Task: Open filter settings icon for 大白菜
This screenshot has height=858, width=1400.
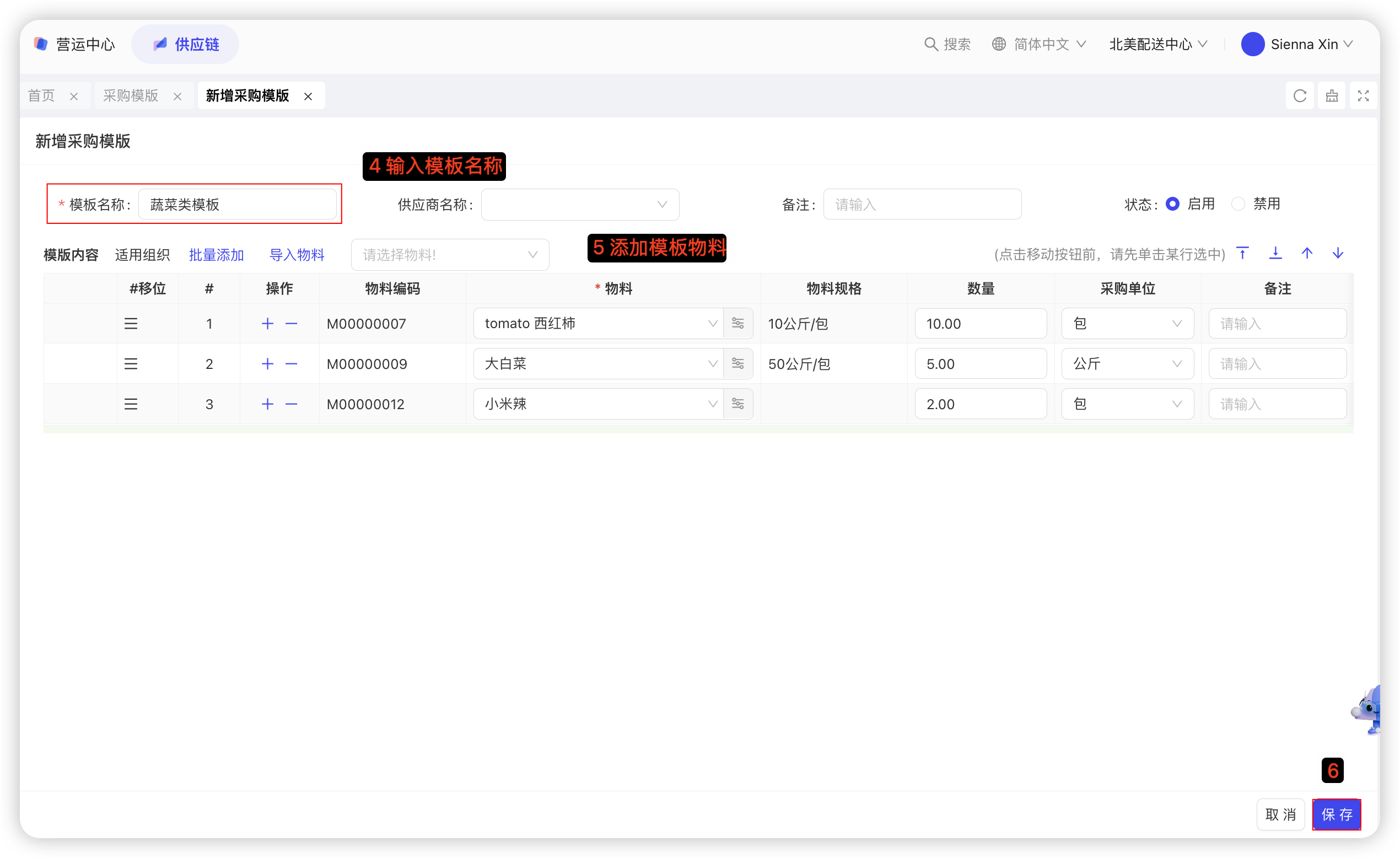Action: (737, 363)
